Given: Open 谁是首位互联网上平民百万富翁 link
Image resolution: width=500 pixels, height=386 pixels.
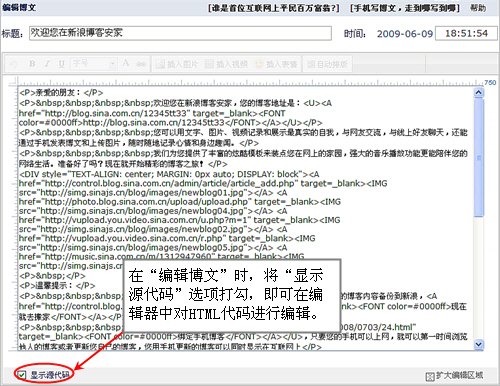Looking at the screenshot, I should click(x=274, y=8).
